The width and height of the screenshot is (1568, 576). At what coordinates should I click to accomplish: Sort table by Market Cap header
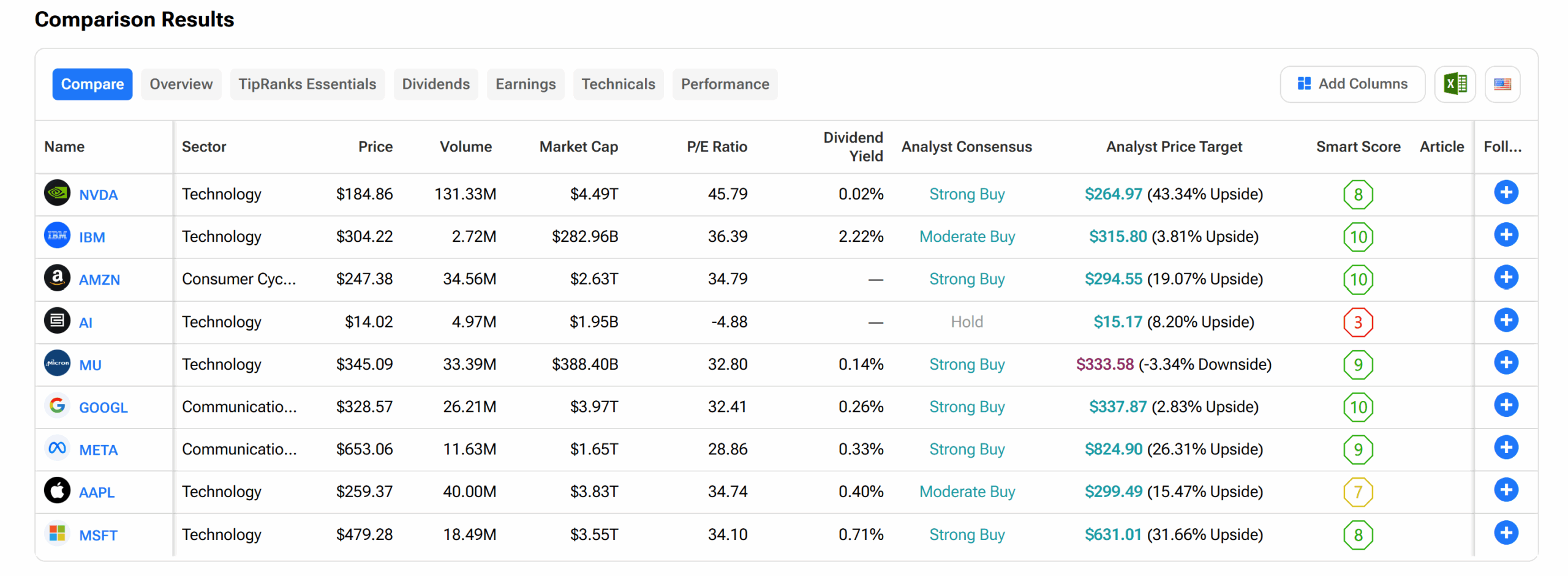pos(578,147)
